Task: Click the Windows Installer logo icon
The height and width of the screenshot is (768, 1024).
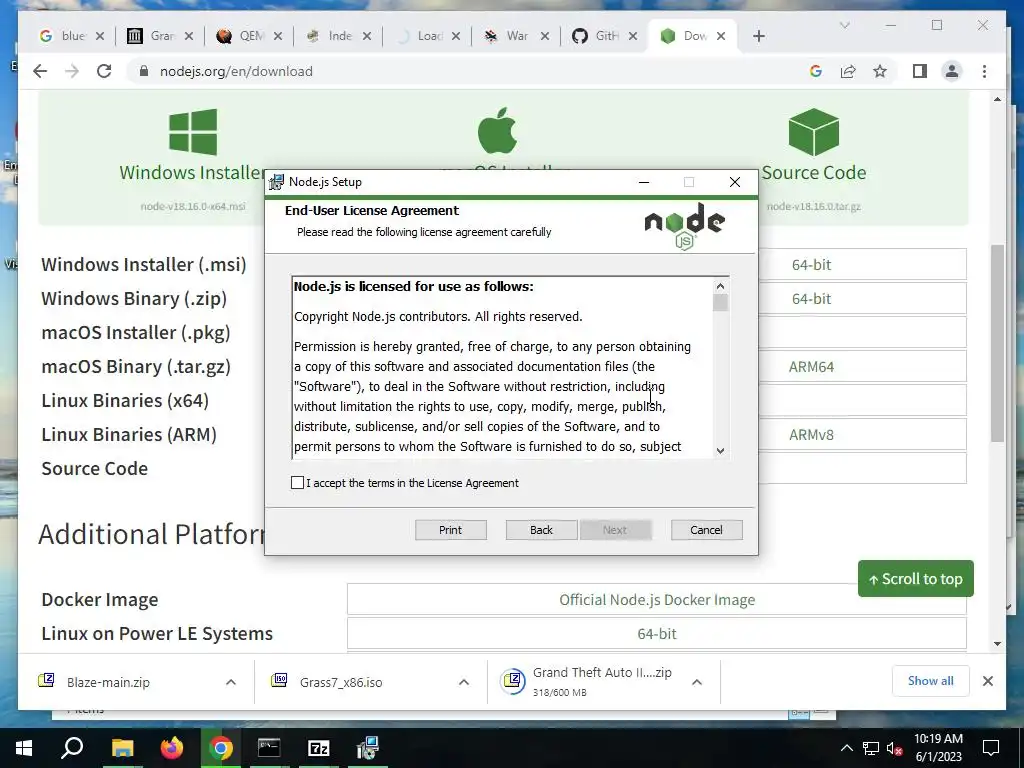Action: tap(193, 132)
